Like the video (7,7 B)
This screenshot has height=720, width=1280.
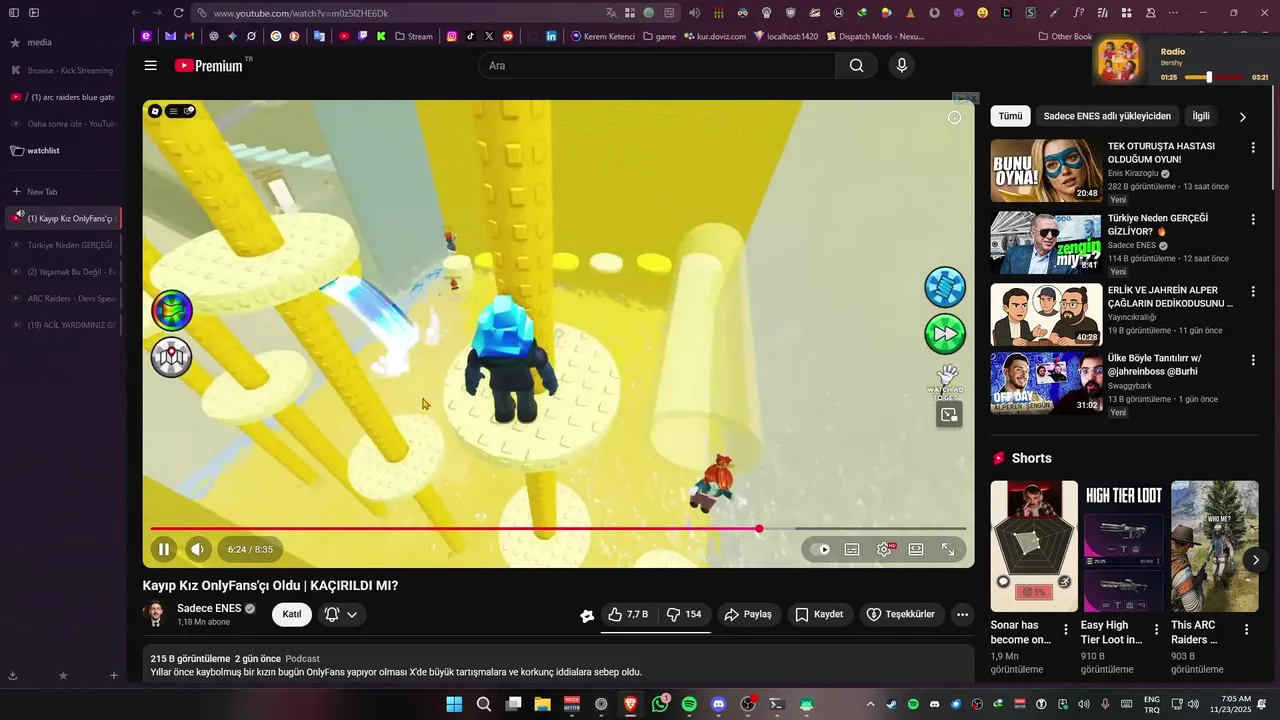pos(628,614)
